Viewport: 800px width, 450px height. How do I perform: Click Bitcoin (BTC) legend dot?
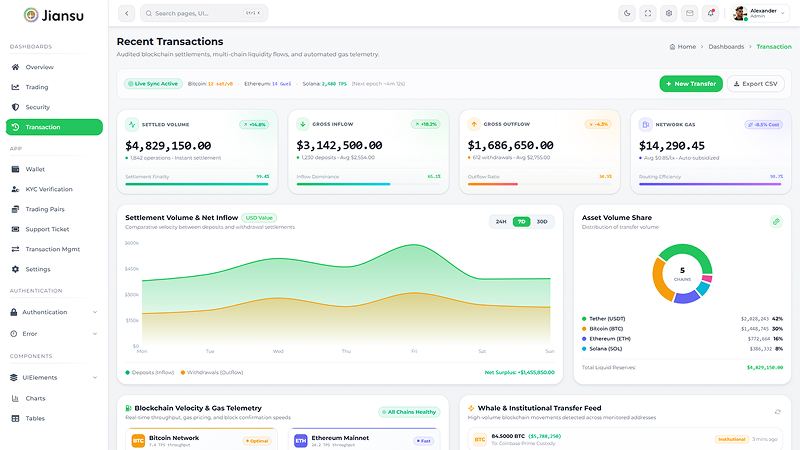[584, 329]
